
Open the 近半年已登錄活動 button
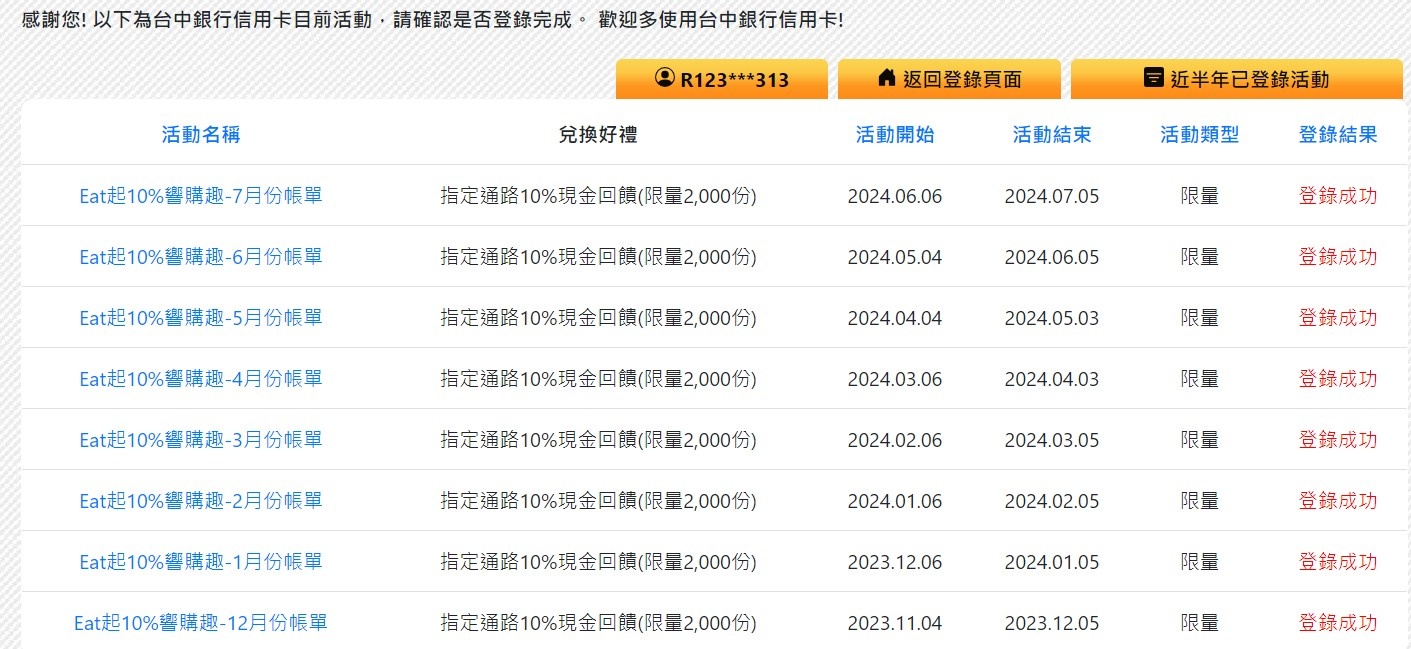[1237, 80]
